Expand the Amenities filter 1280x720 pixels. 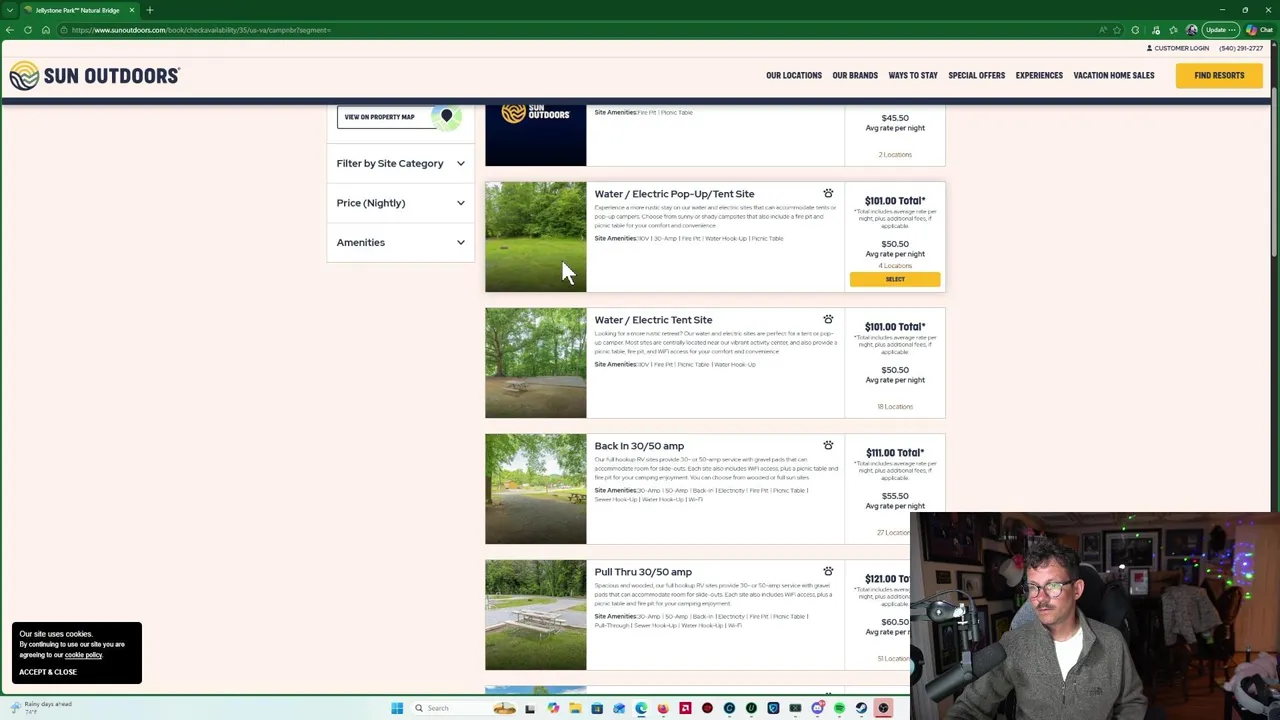pyautogui.click(x=400, y=242)
